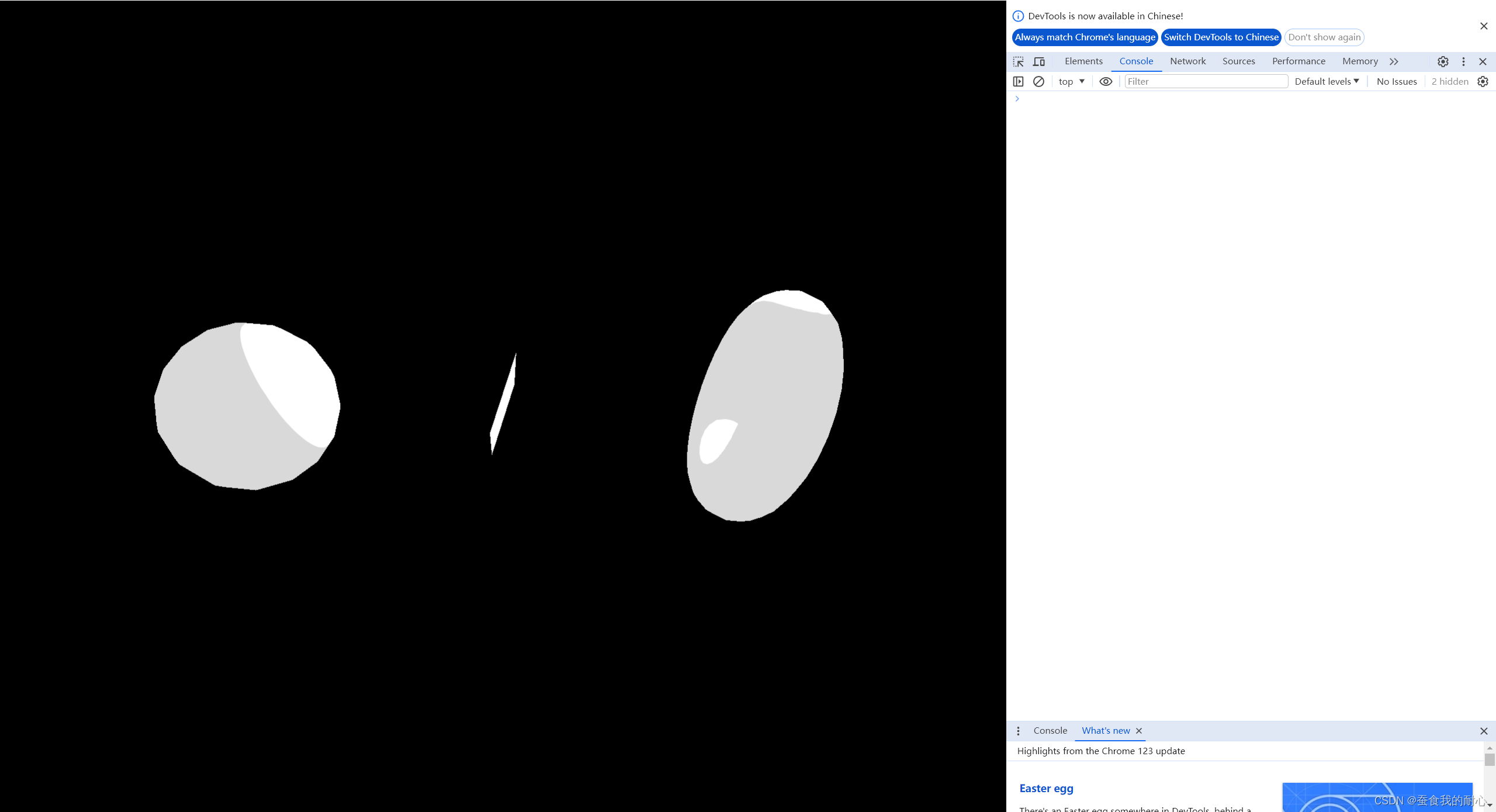
Task: Activate the inspect element picker icon
Action: pos(1019,61)
